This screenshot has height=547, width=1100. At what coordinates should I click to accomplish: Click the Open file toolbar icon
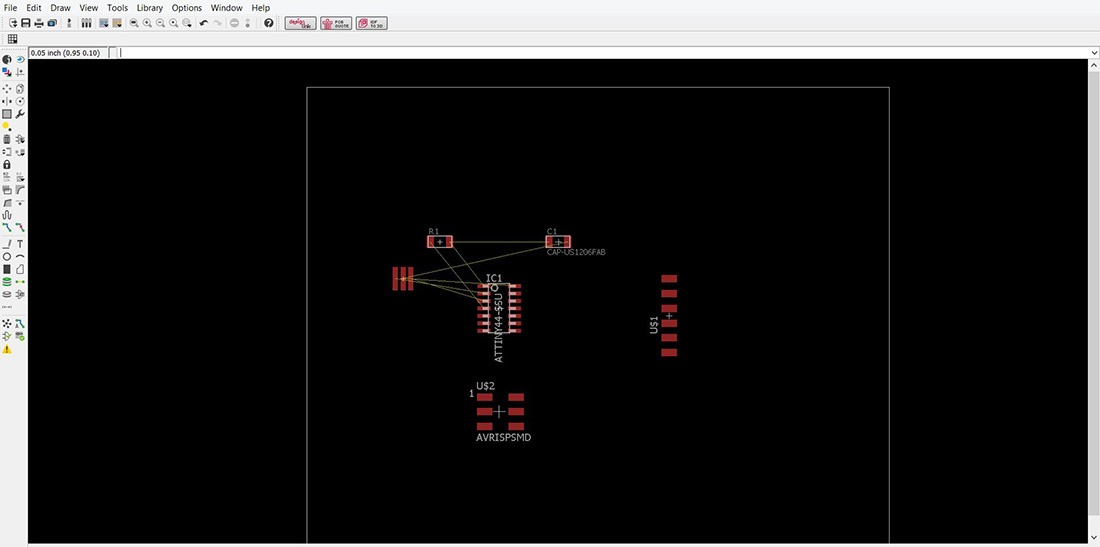[13, 23]
